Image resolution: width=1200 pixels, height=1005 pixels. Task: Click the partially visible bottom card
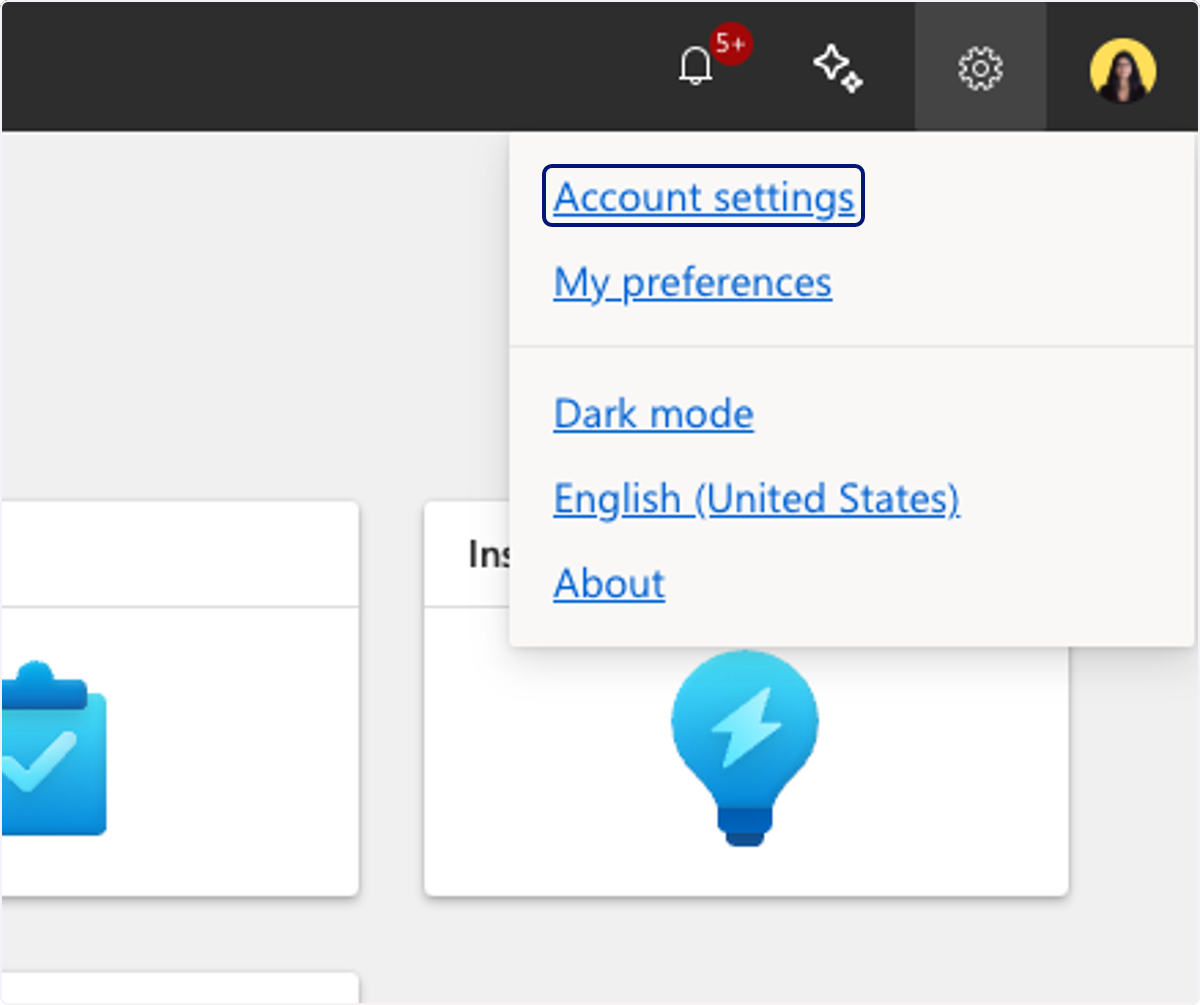[x=179, y=988]
